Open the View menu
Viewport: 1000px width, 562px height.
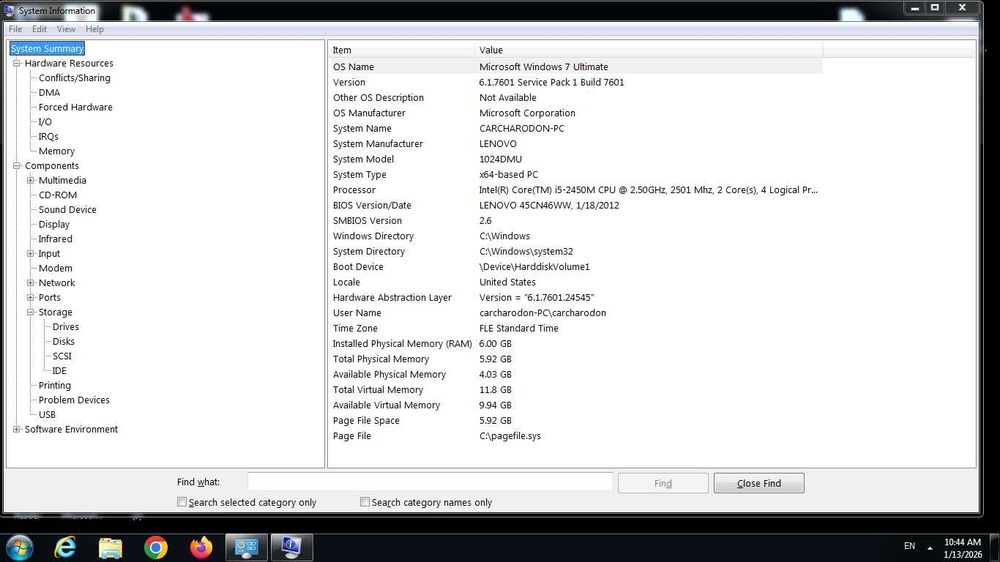66,29
